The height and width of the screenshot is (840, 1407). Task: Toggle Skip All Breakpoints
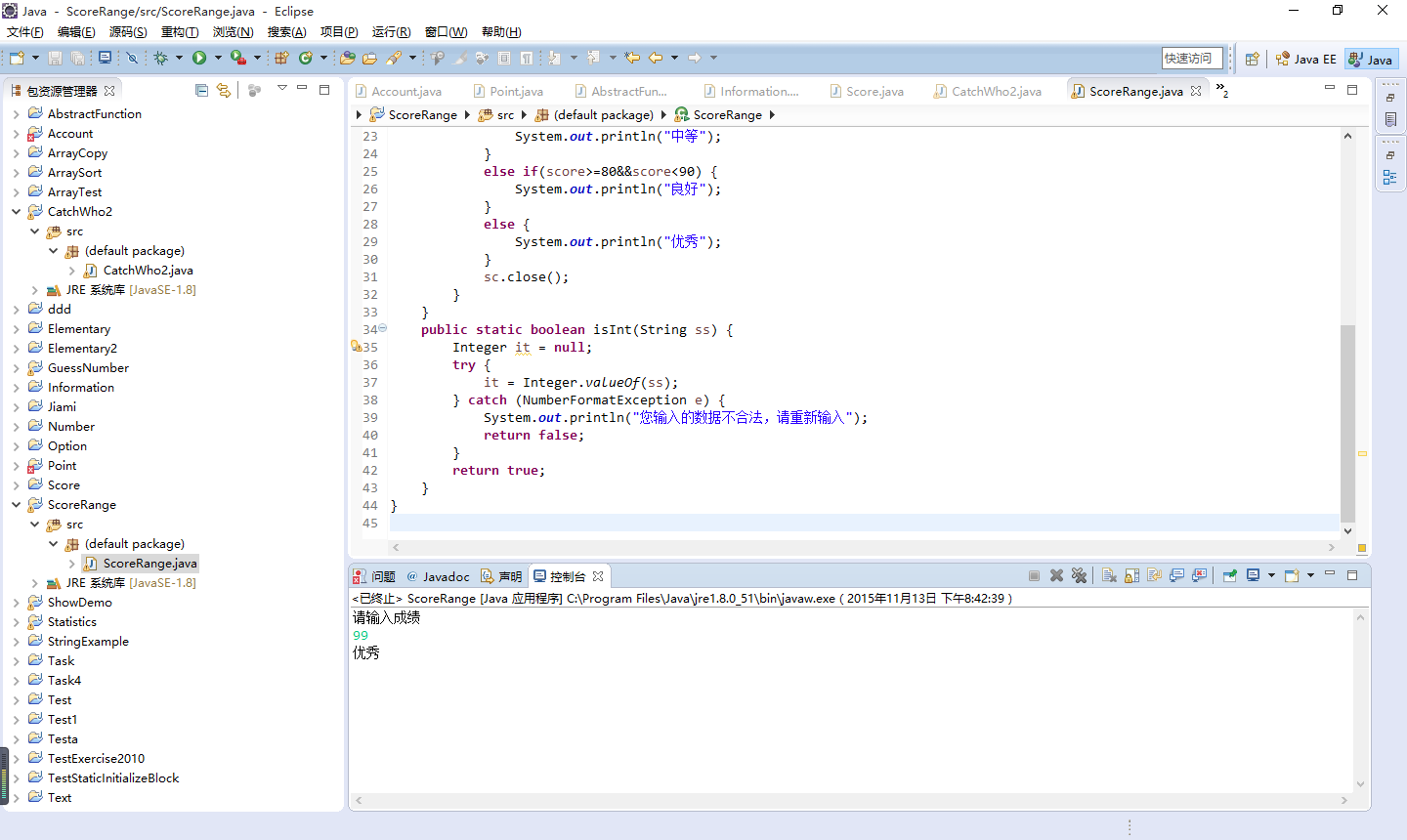[132, 58]
